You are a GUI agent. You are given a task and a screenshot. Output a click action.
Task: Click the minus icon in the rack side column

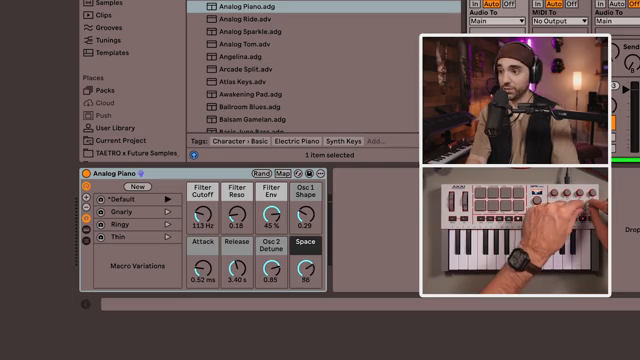tap(86, 207)
